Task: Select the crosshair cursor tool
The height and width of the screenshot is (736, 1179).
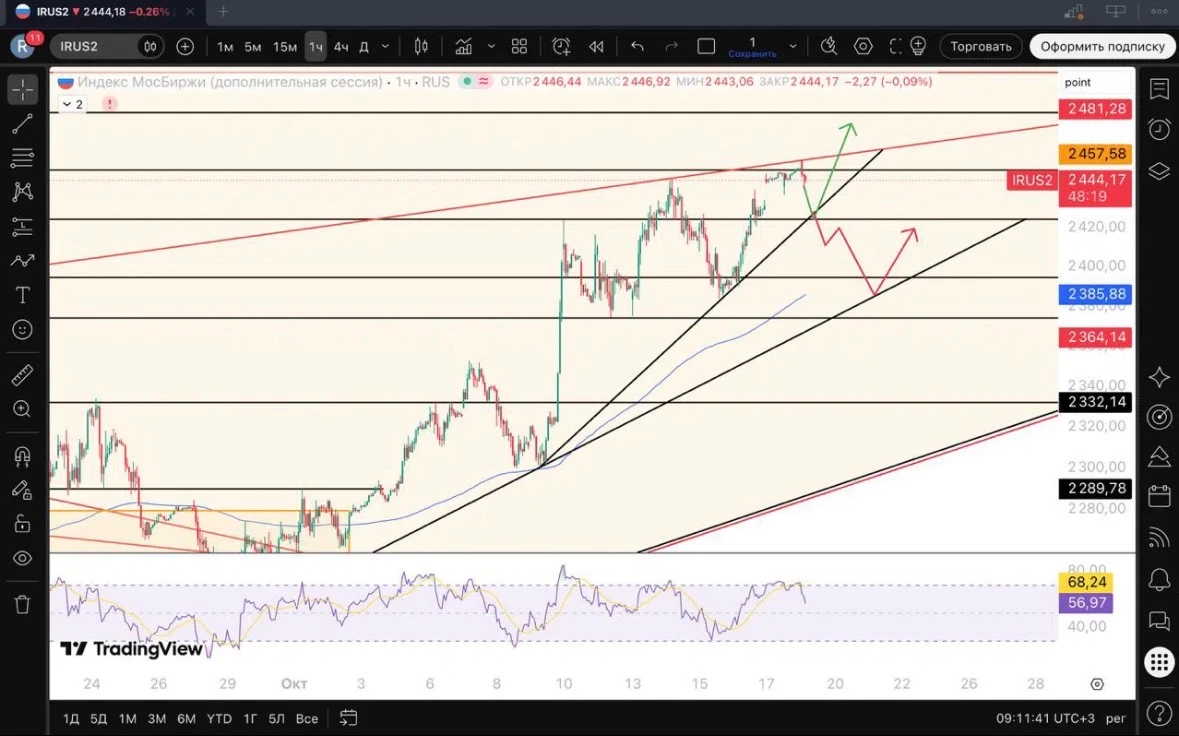Action: point(23,89)
